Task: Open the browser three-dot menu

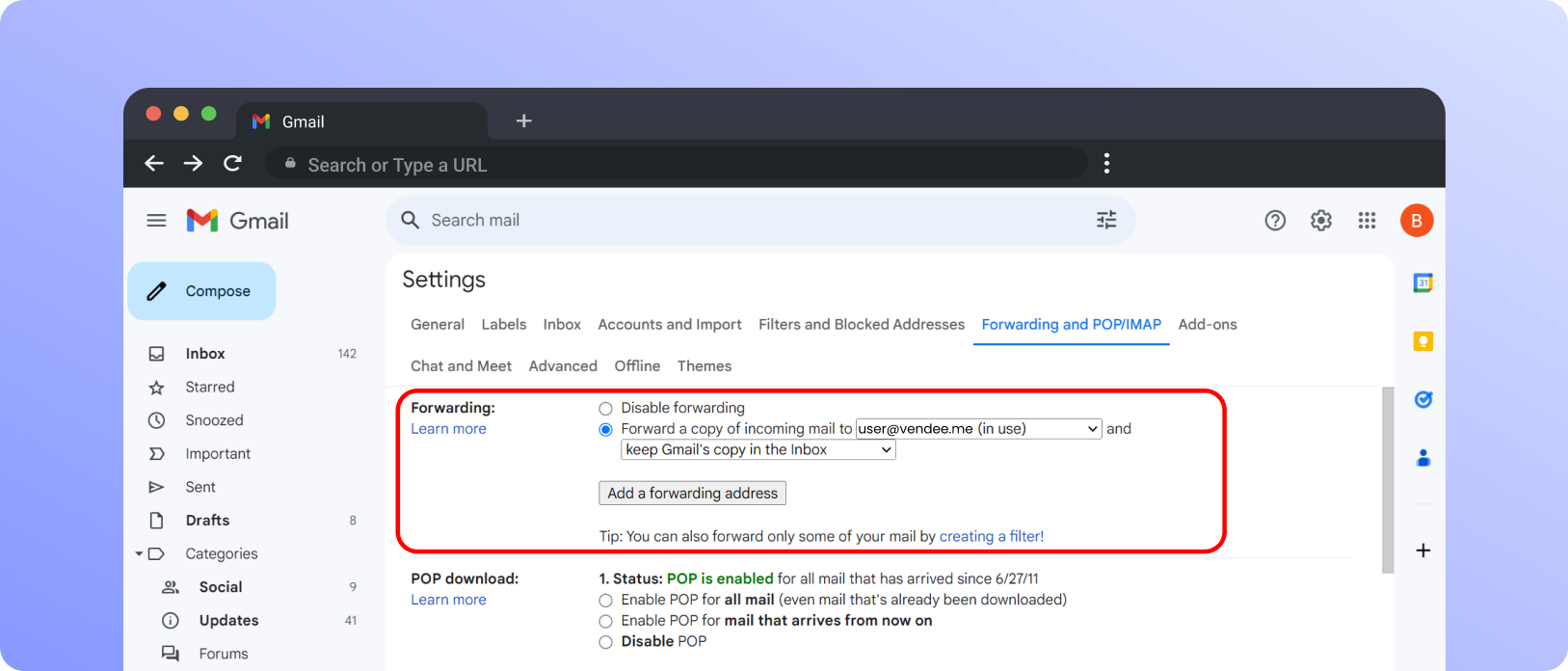Action: point(1106,164)
